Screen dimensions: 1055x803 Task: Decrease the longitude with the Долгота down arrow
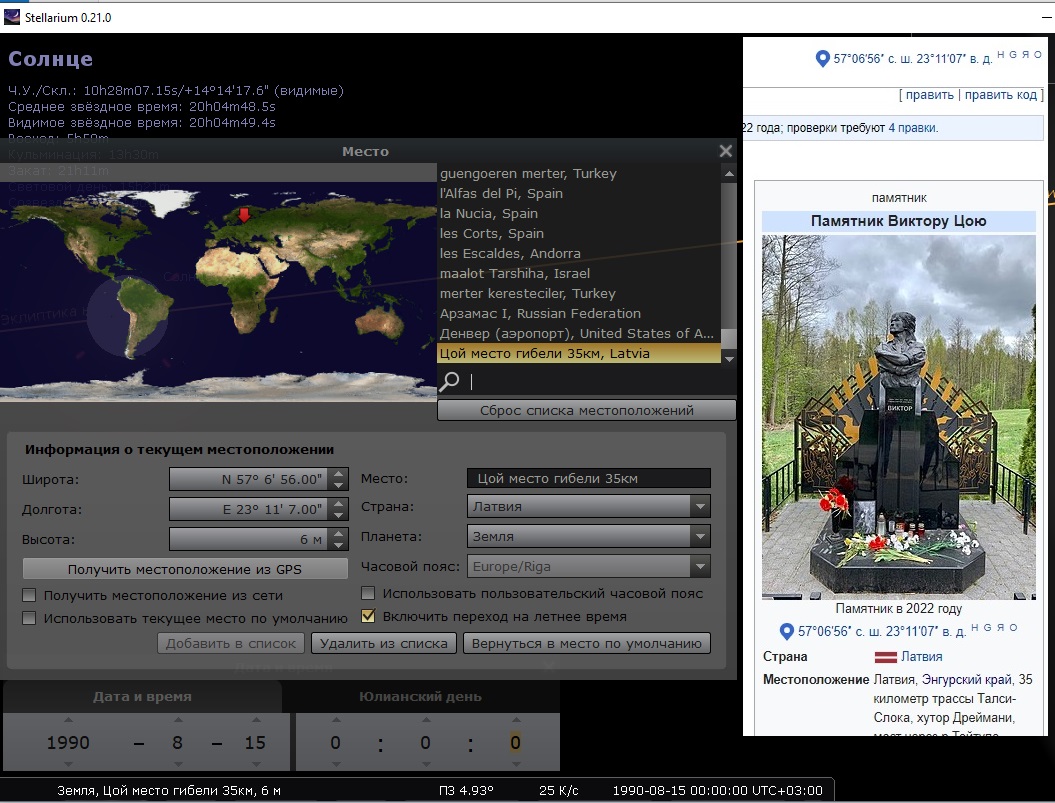[338, 515]
